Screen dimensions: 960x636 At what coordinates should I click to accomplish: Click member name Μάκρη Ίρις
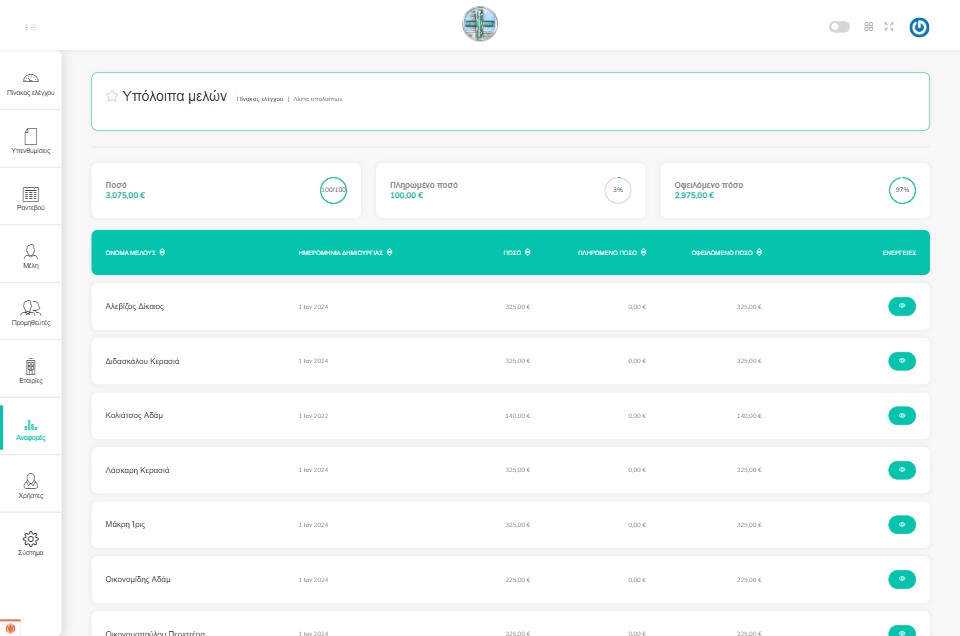[x=125, y=525]
